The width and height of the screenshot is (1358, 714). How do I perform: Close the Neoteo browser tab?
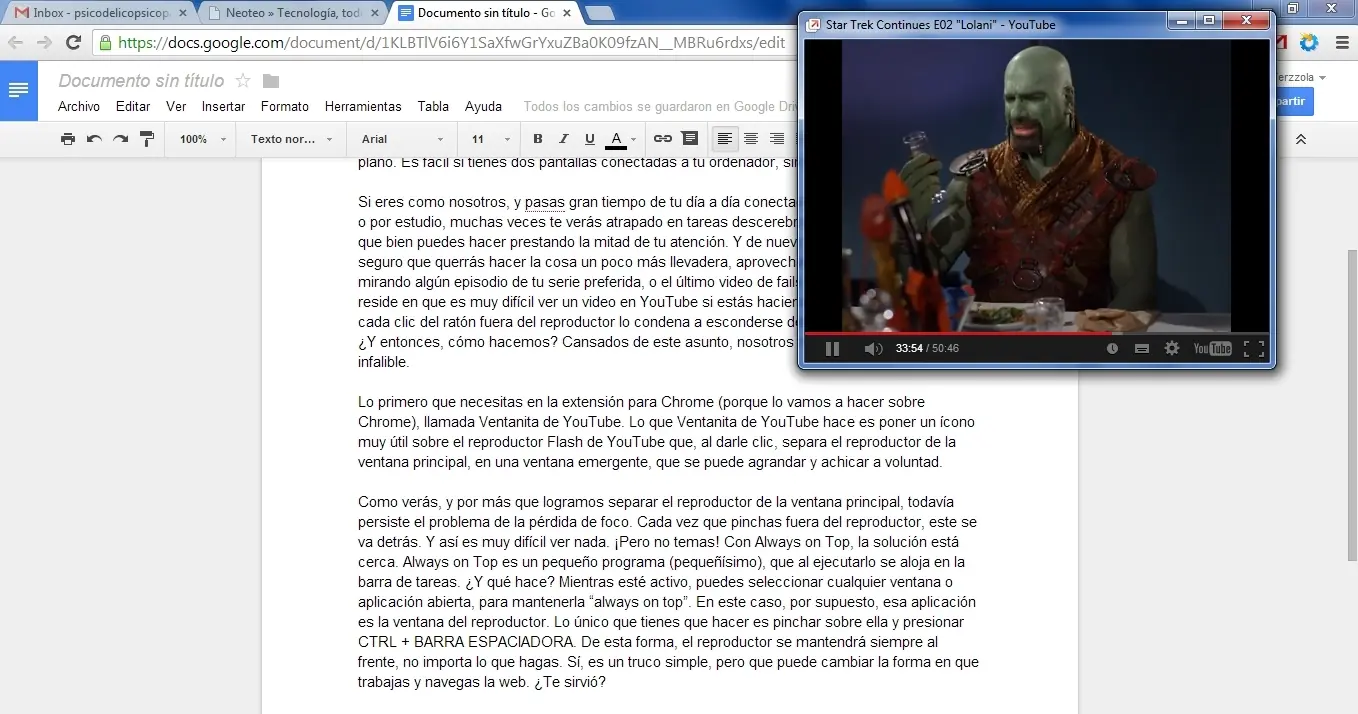coord(376,13)
